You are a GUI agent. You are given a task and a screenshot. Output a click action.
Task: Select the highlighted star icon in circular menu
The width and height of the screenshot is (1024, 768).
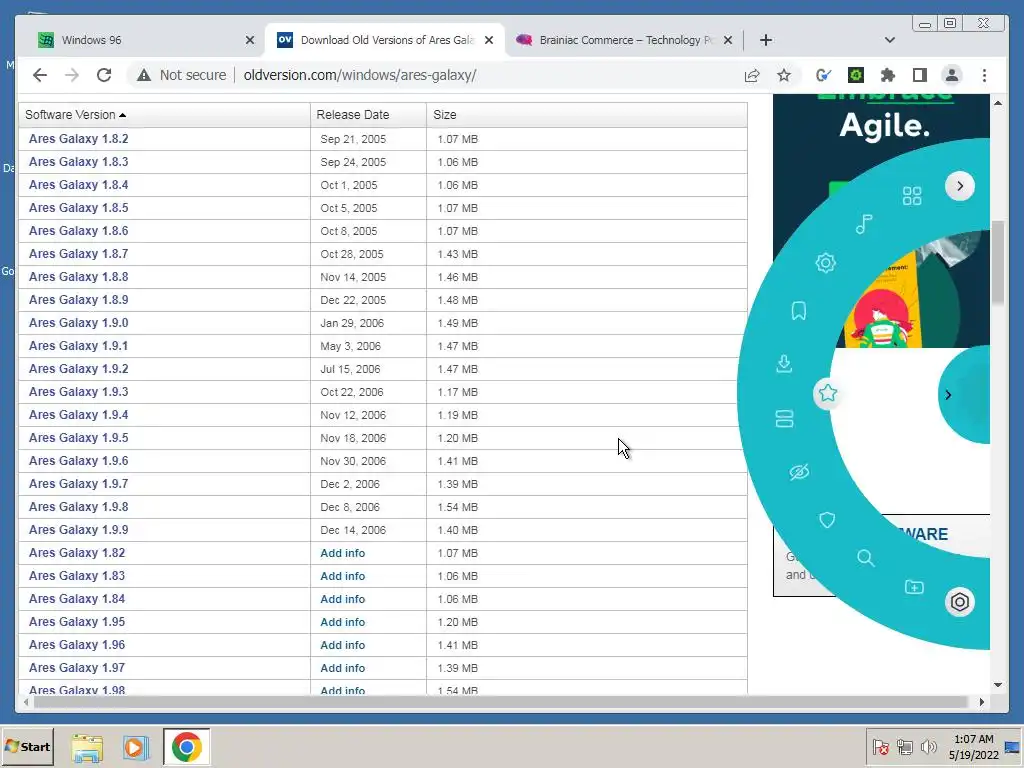(x=828, y=393)
